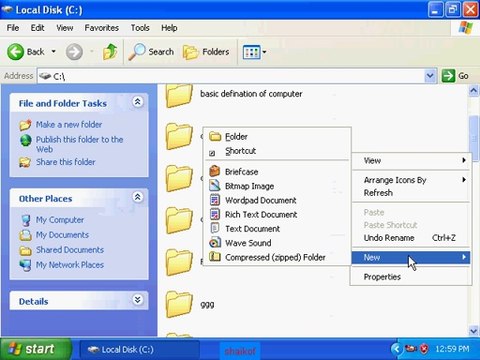Screen dimensions: 480x360
Task: Click New in the context menu
Action: [x=411, y=257]
